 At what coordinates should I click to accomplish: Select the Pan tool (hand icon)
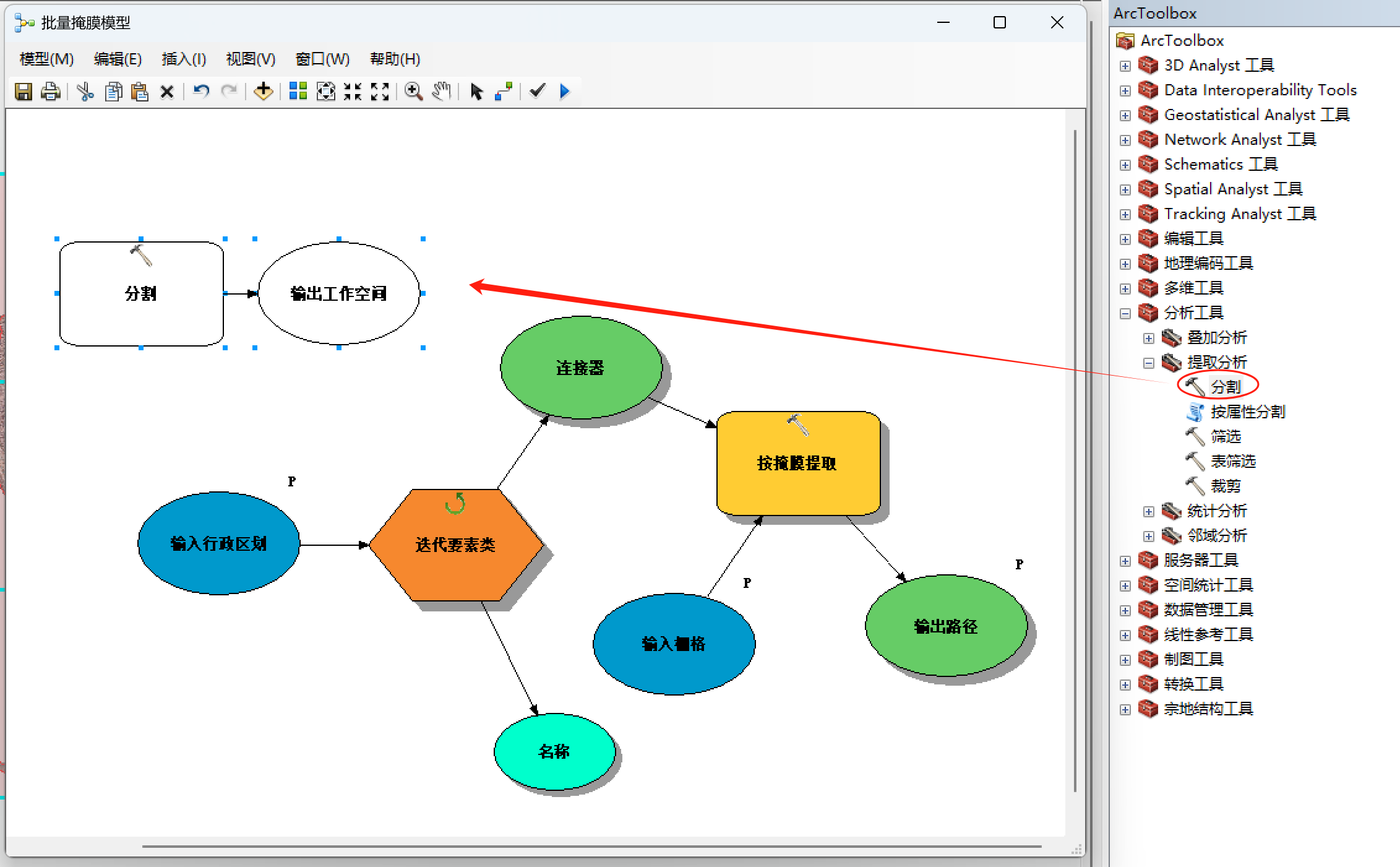[x=441, y=91]
